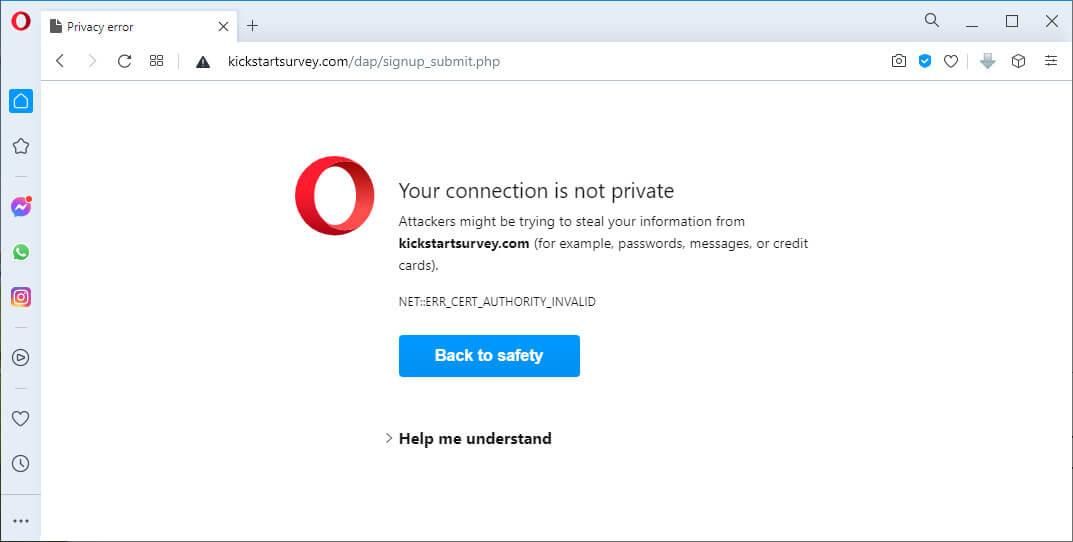Open a new tab with plus button
The width and height of the screenshot is (1073, 542).
tap(253, 26)
